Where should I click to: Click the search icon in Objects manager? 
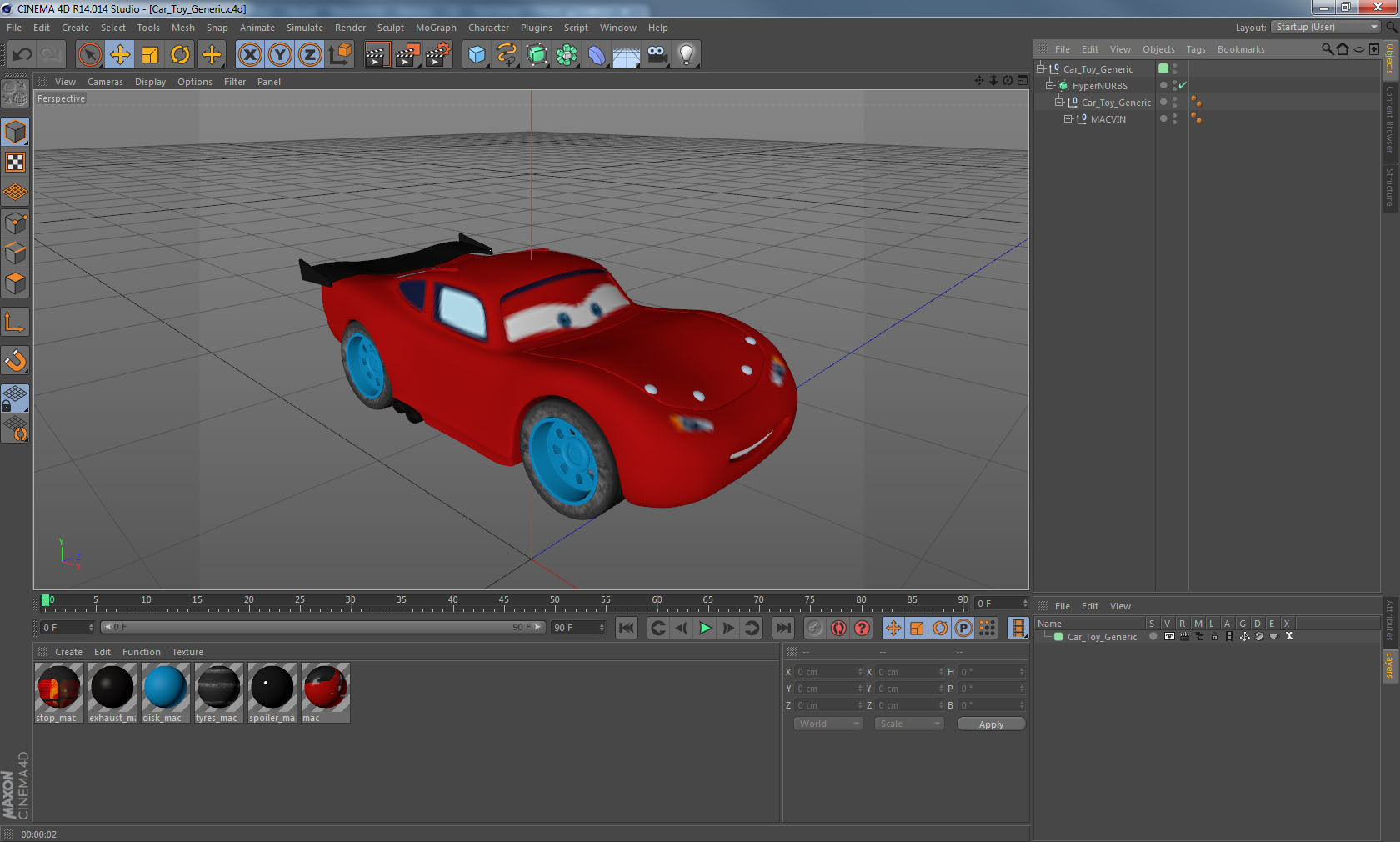coord(1327,49)
